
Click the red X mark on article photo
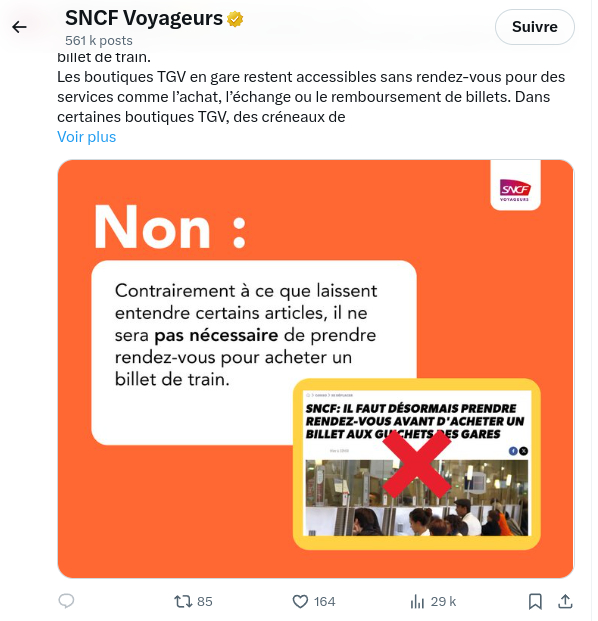pos(417,464)
